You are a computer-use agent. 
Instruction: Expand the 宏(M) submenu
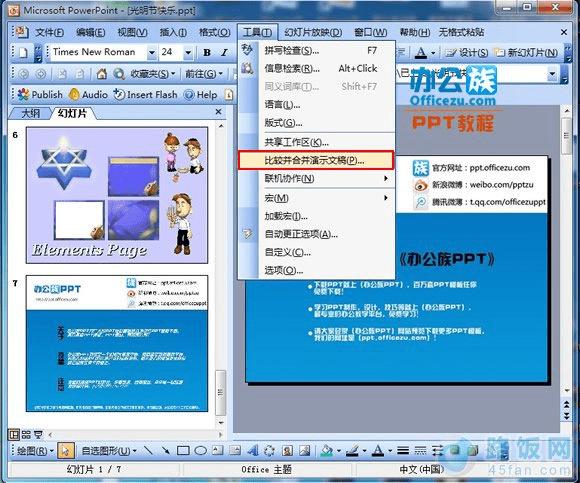(317, 198)
